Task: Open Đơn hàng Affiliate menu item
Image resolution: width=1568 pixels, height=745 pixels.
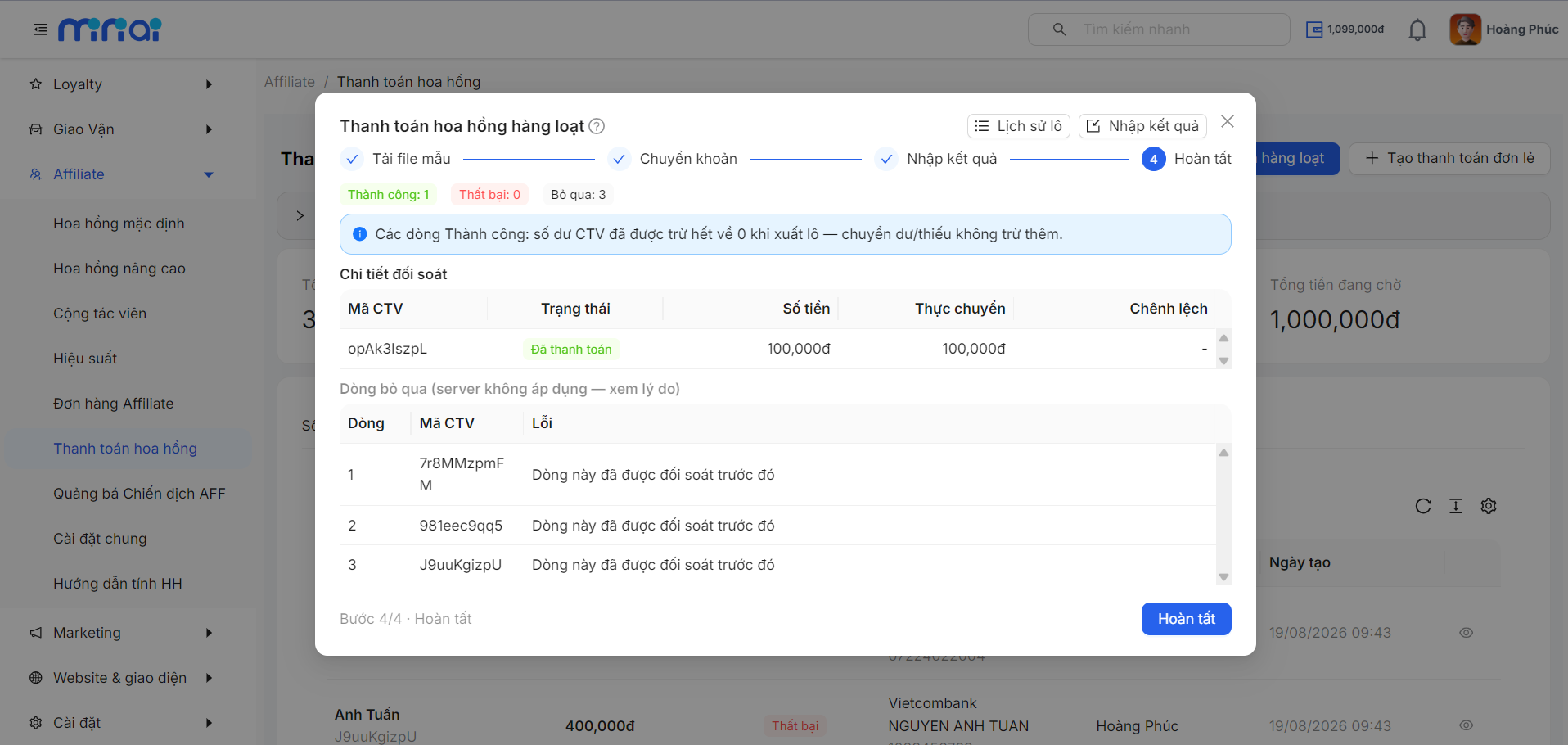Action: tap(114, 404)
